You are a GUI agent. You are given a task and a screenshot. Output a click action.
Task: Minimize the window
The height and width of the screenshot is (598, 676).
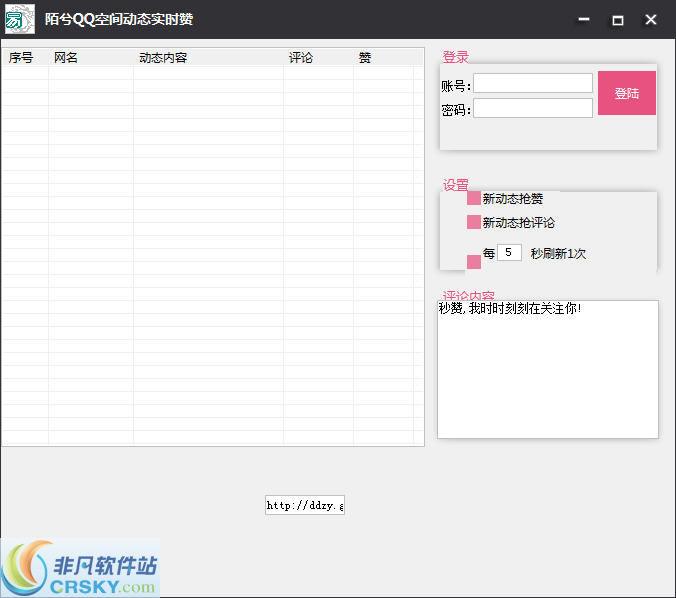pos(584,19)
